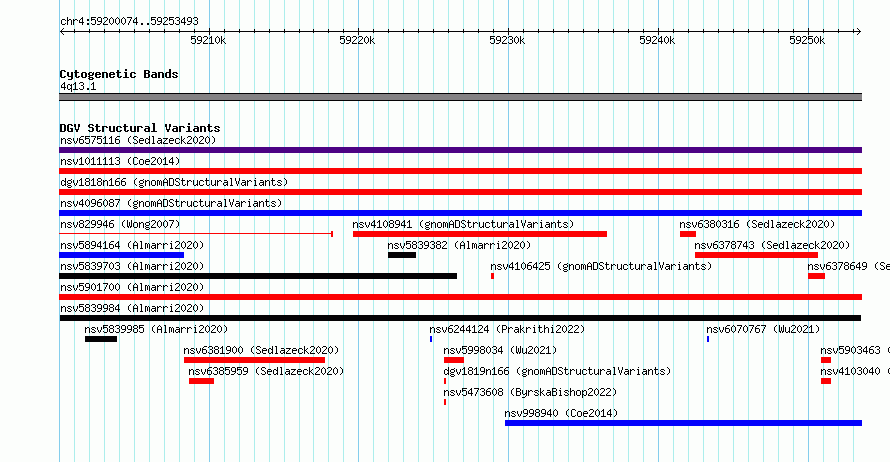Image resolution: width=890 pixels, height=462 pixels.
Task: Click the DGV Structural Variants track title
Action: [140, 128]
